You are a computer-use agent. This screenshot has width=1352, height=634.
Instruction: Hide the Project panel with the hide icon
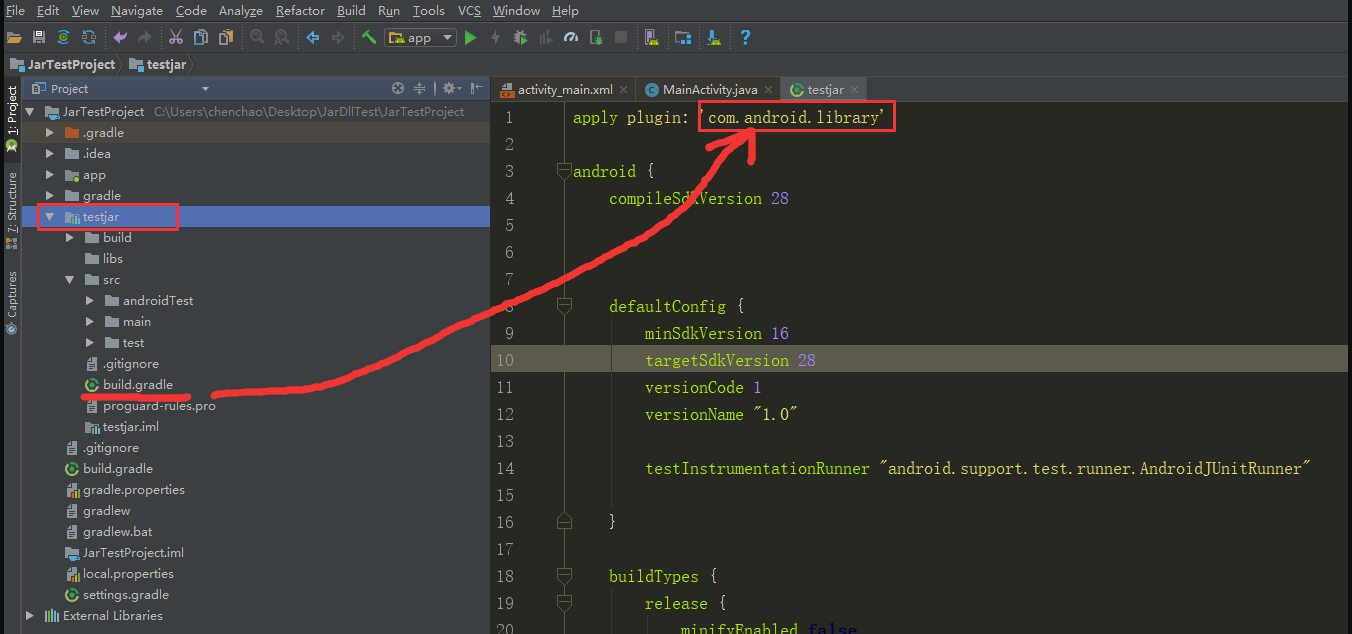pos(474,88)
